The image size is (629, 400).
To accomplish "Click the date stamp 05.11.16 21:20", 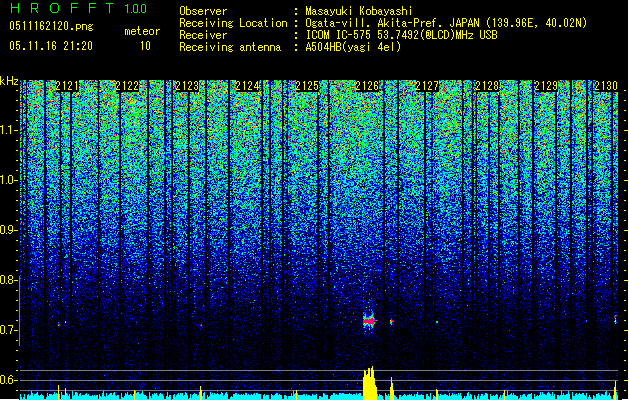I will click(x=51, y=46).
